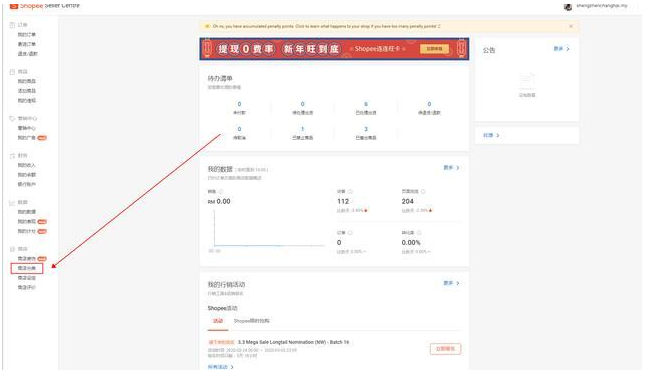
Task: Open My Data (我的数据) sidebar entry
Action: pyautogui.click(x=27, y=212)
